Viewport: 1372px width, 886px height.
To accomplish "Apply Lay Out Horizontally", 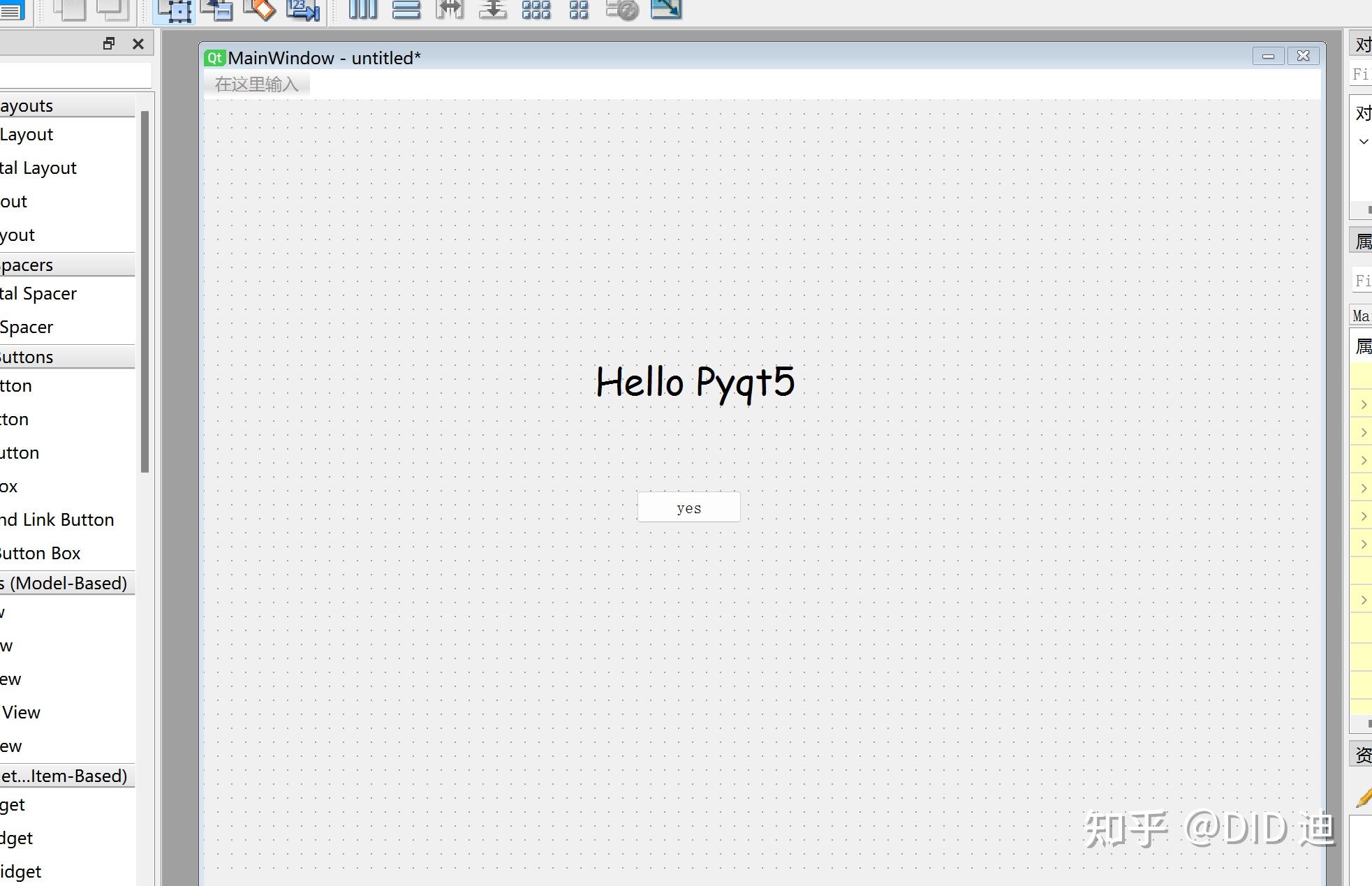I will coord(362,10).
